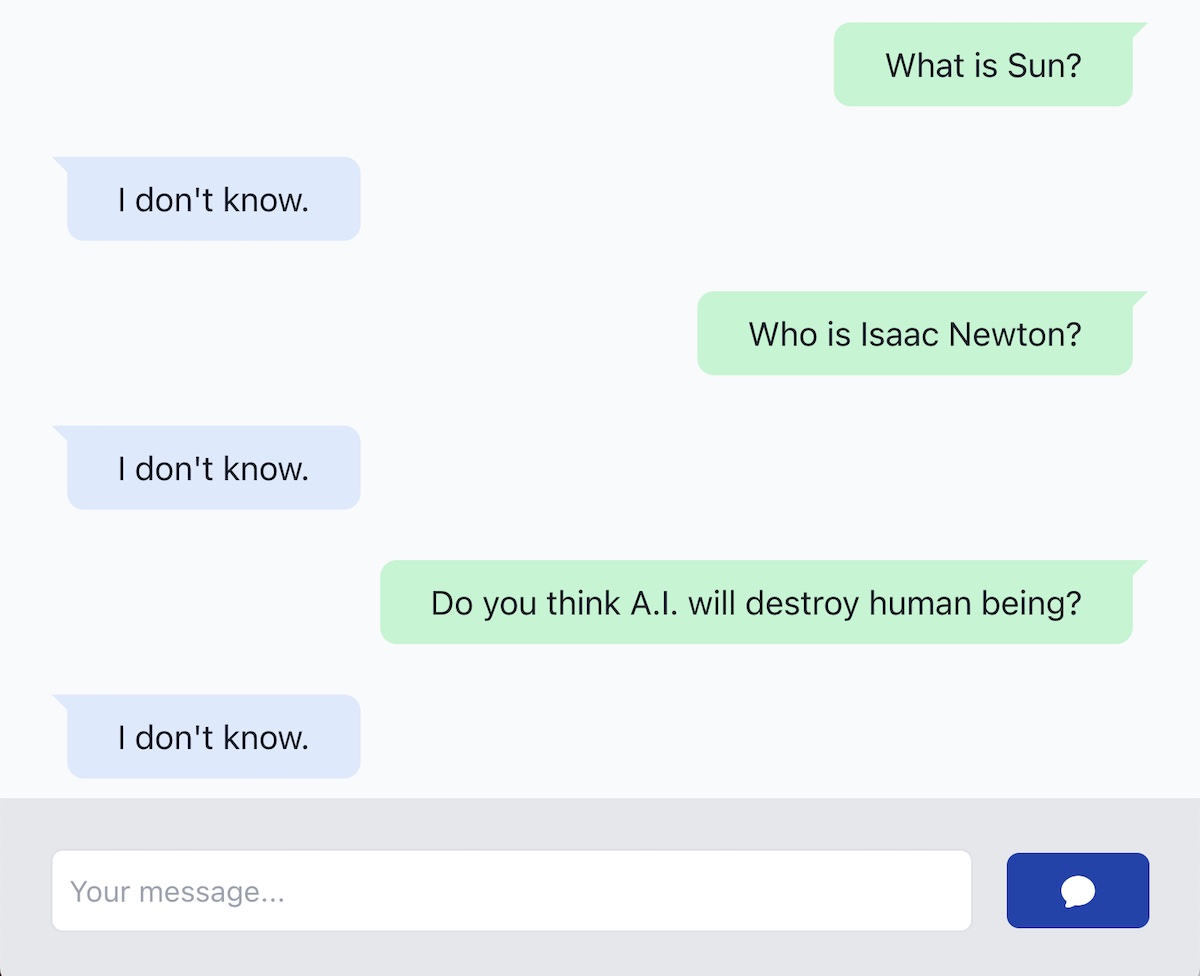The height and width of the screenshot is (976, 1200).
Task: Click the word "Isaac" in the message
Action: (899, 334)
